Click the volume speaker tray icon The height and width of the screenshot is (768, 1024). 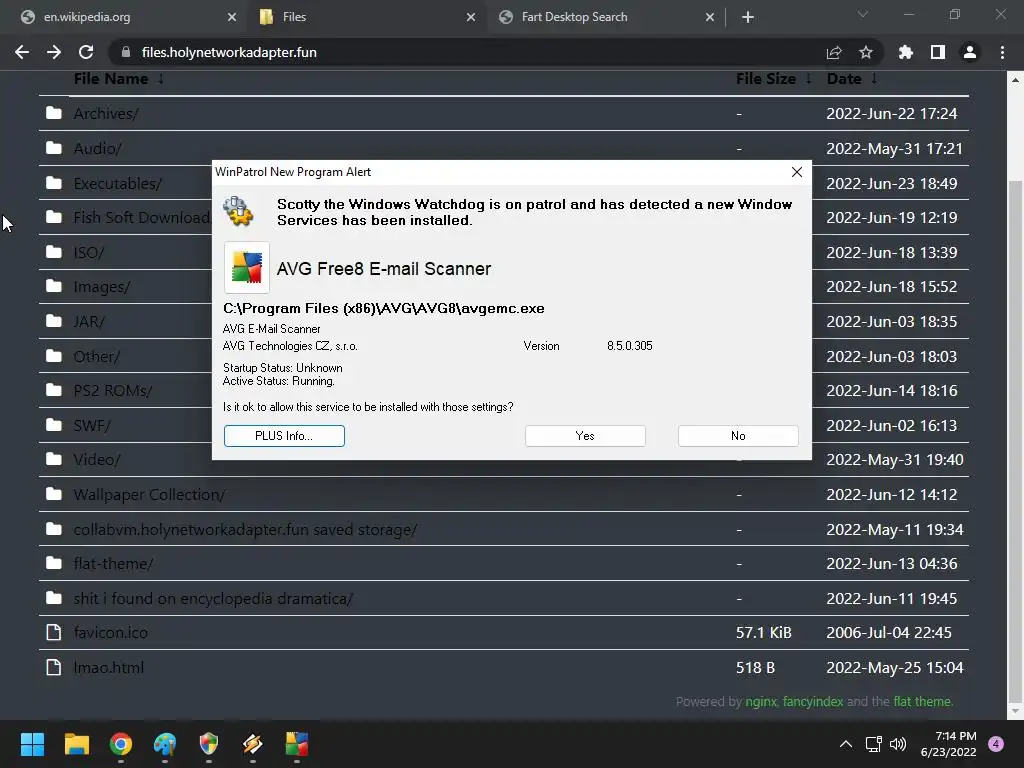[899, 744]
